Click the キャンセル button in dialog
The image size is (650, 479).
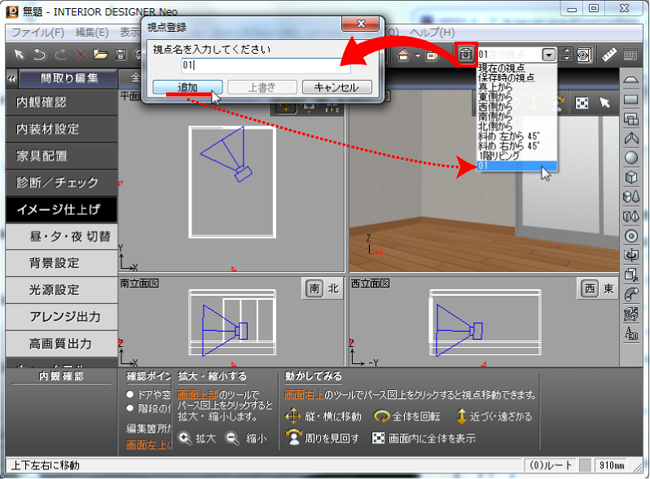tap(335, 87)
